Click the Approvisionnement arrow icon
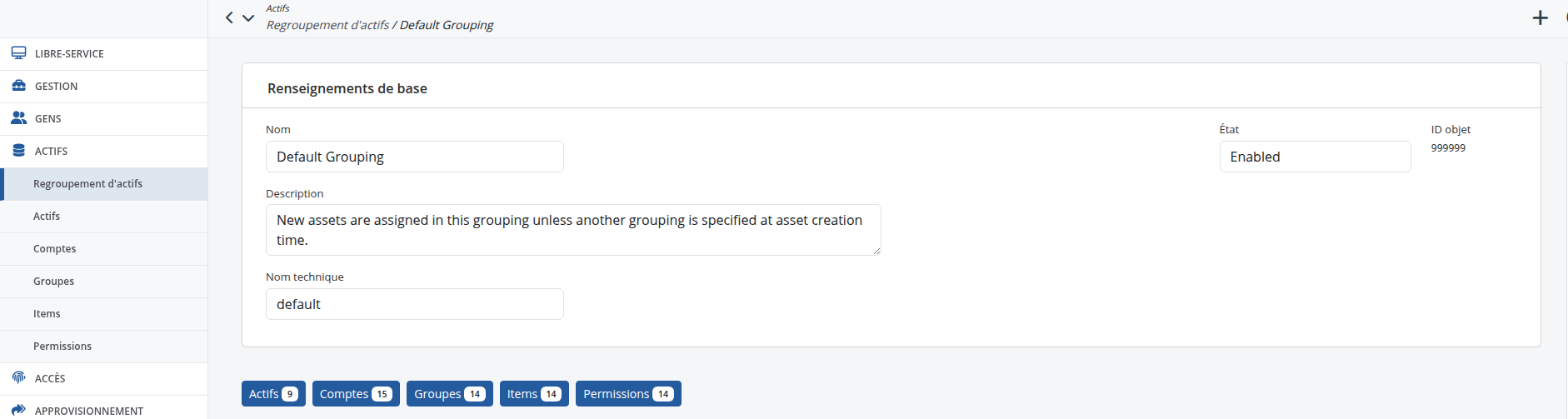1568x419 pixels. click(18, 410)
